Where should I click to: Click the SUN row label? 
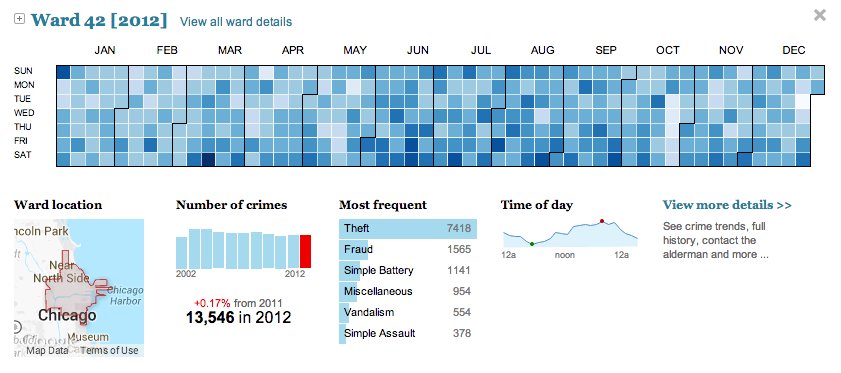click(24, 71)
